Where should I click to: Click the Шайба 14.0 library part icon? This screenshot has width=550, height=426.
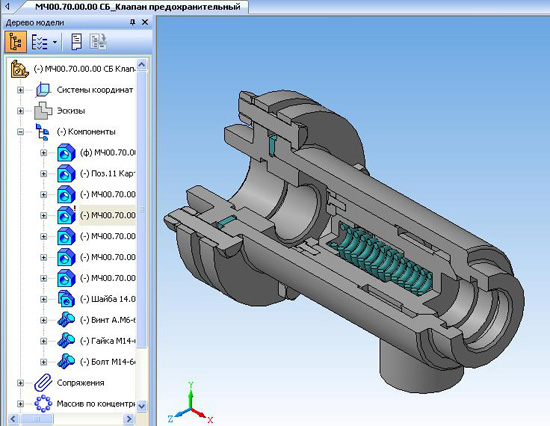click(x=66, y=299)
